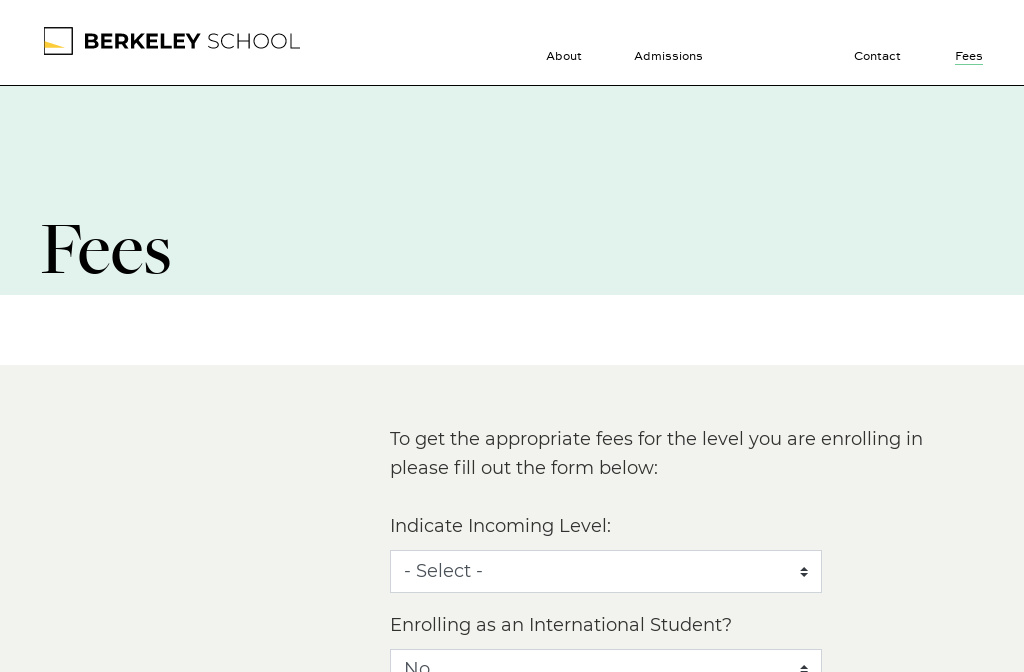The width and height of the screenshot is (1024, 672).
Task: Click the stepper arrows beside the 'No' field
Action: click(x=805, y=667)
